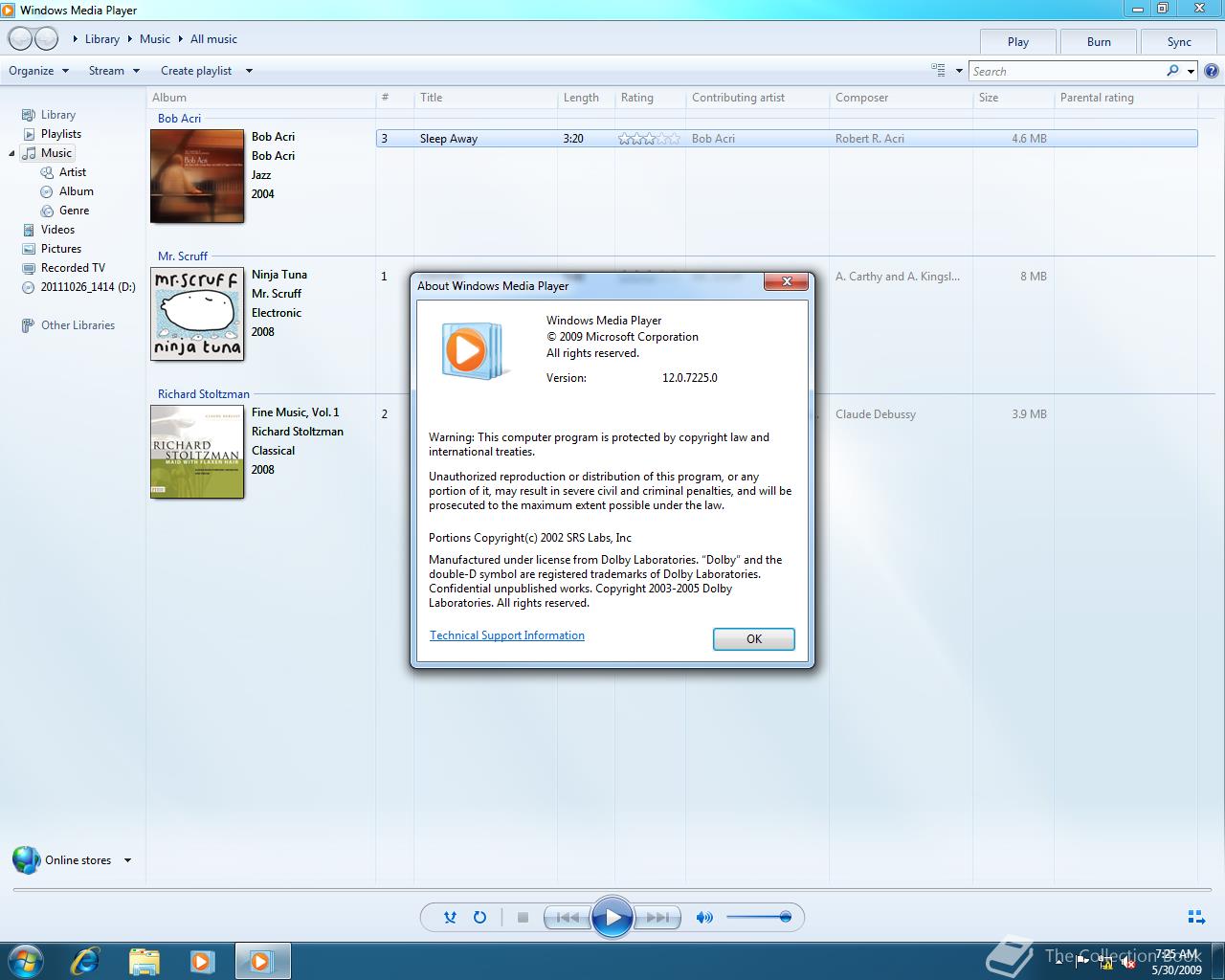This screenshot has width=1225, height=980.
Task: Click OK in the About dialog
Action: coord(754,639)
